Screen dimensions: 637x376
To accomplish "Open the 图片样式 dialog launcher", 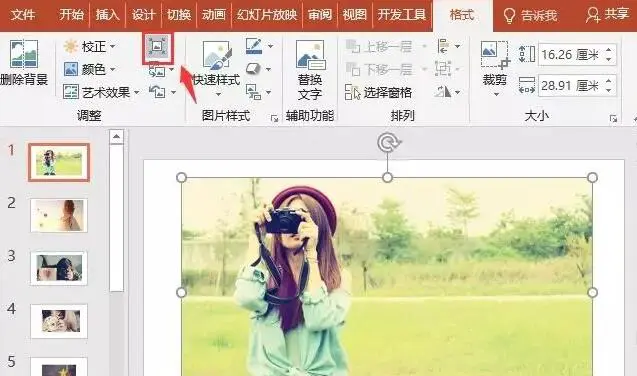I will click(x=275, y=118).
